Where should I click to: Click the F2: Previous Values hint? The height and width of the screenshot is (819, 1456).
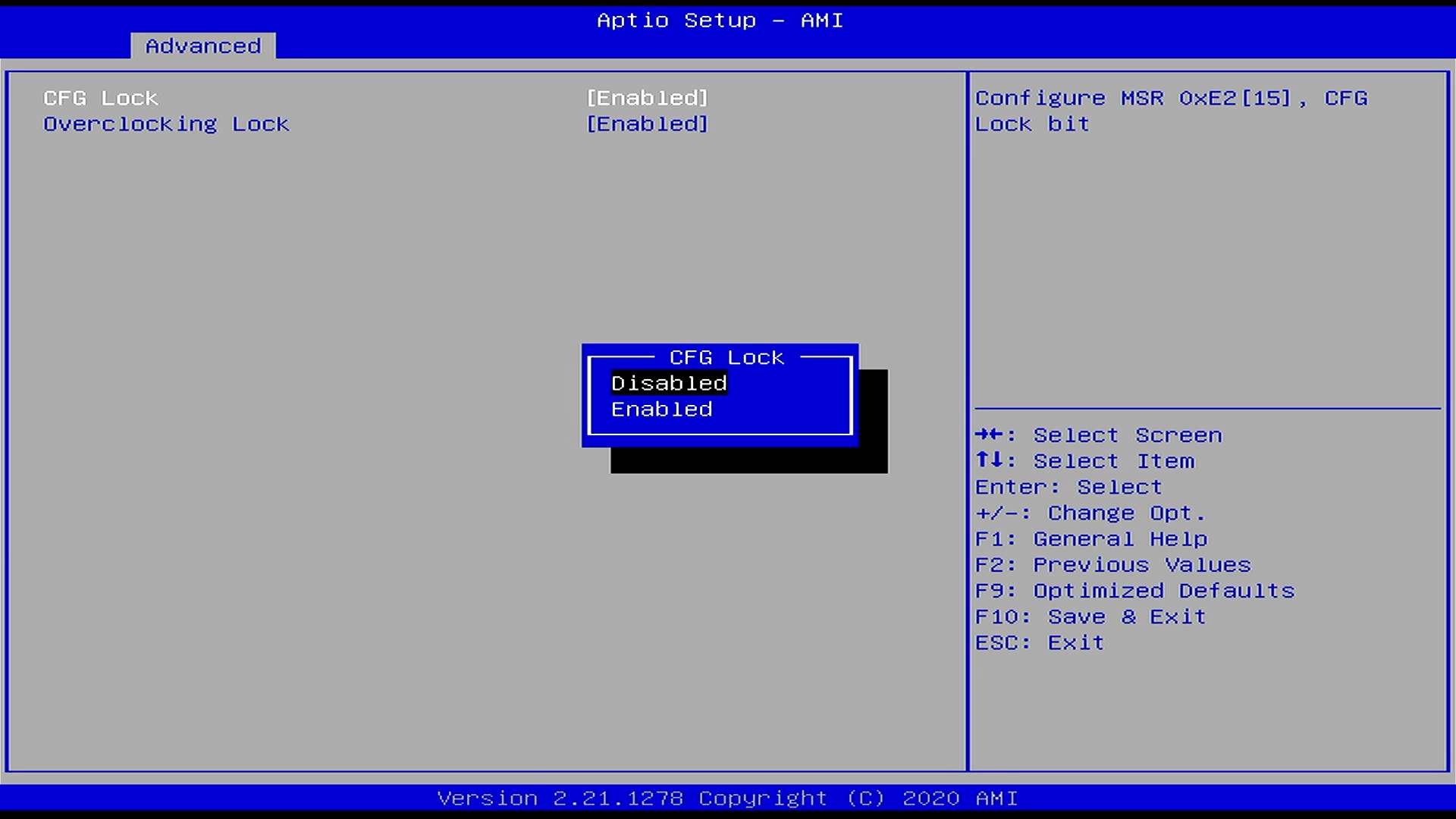(1112, 565)
